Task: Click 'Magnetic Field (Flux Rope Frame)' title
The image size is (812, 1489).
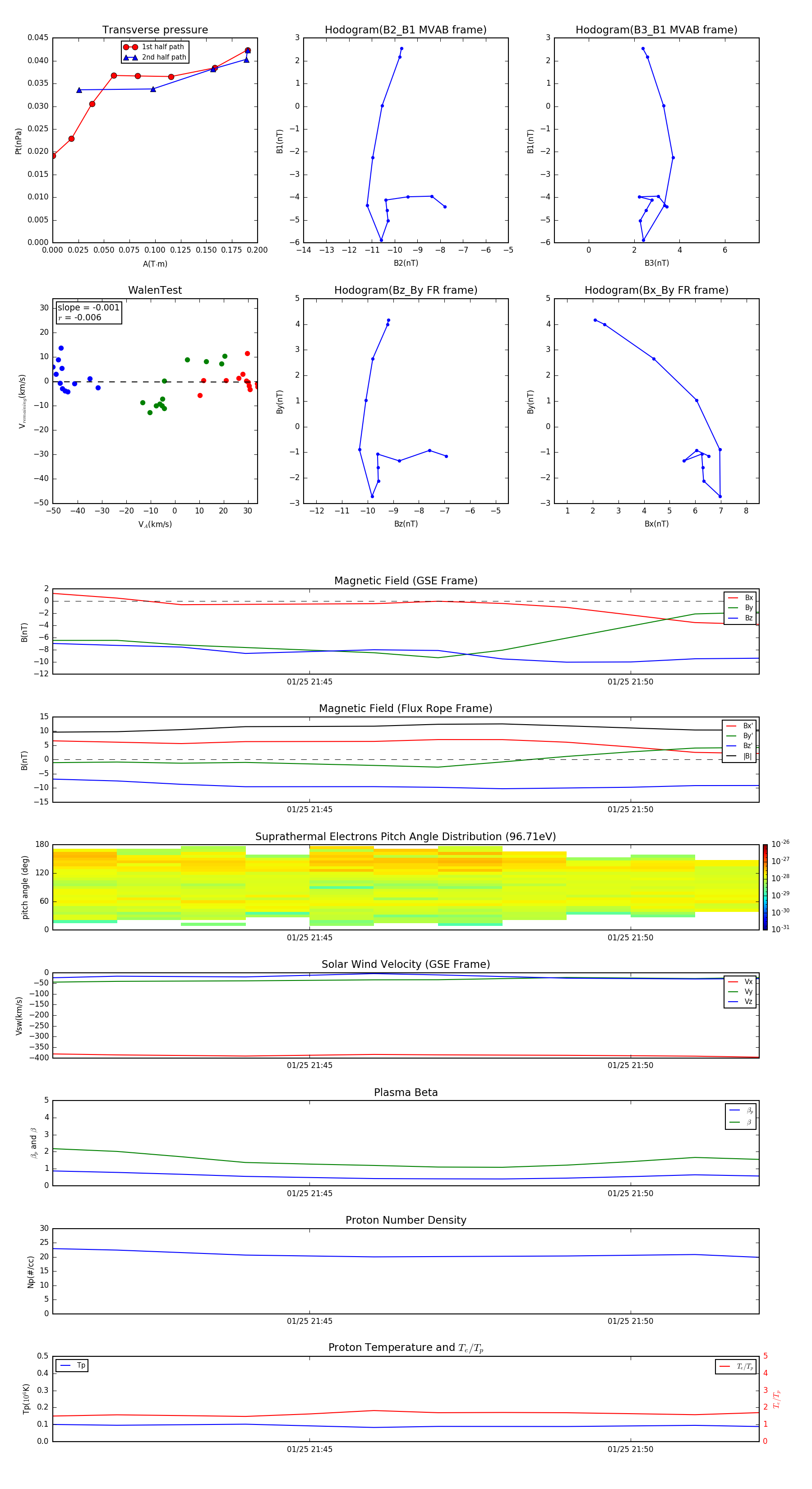Action: click(x=406, y=709)
